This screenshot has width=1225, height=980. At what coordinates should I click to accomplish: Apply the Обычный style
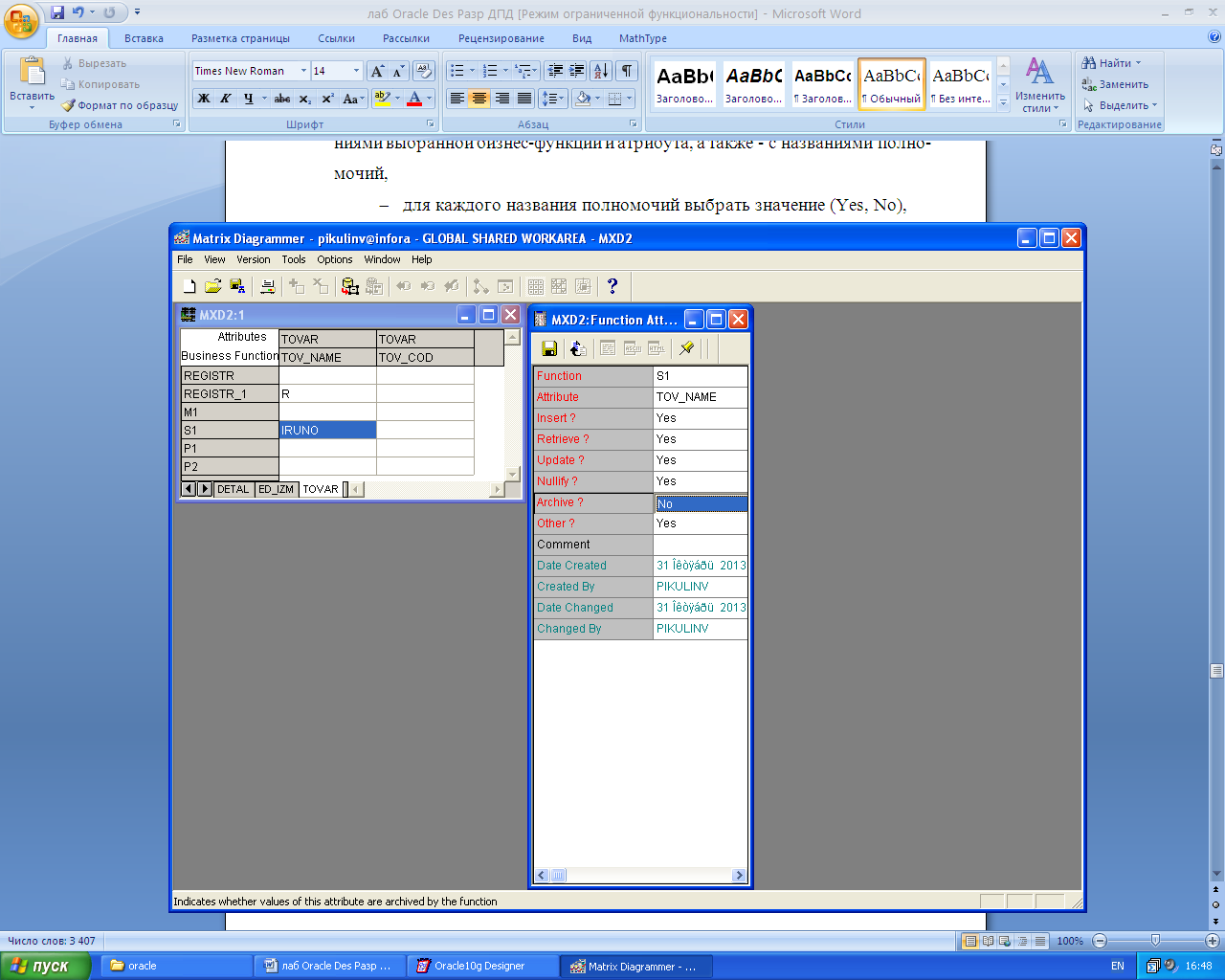tap(892, 84)
